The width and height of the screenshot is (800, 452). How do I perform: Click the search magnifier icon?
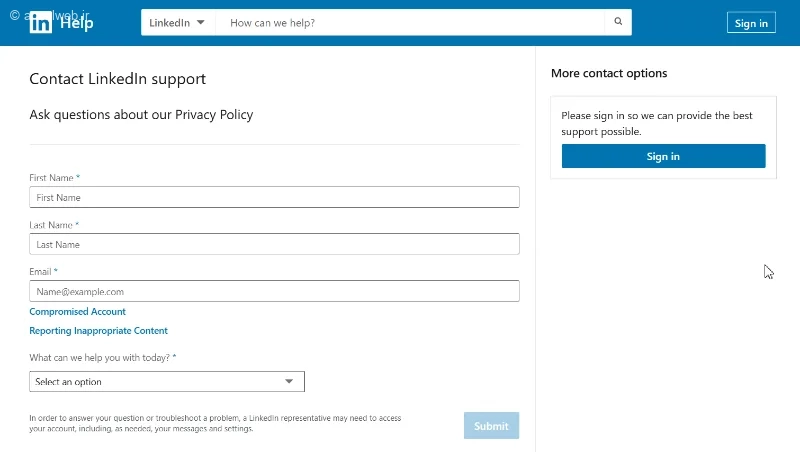pyautogui.click(x=618, y=22)
